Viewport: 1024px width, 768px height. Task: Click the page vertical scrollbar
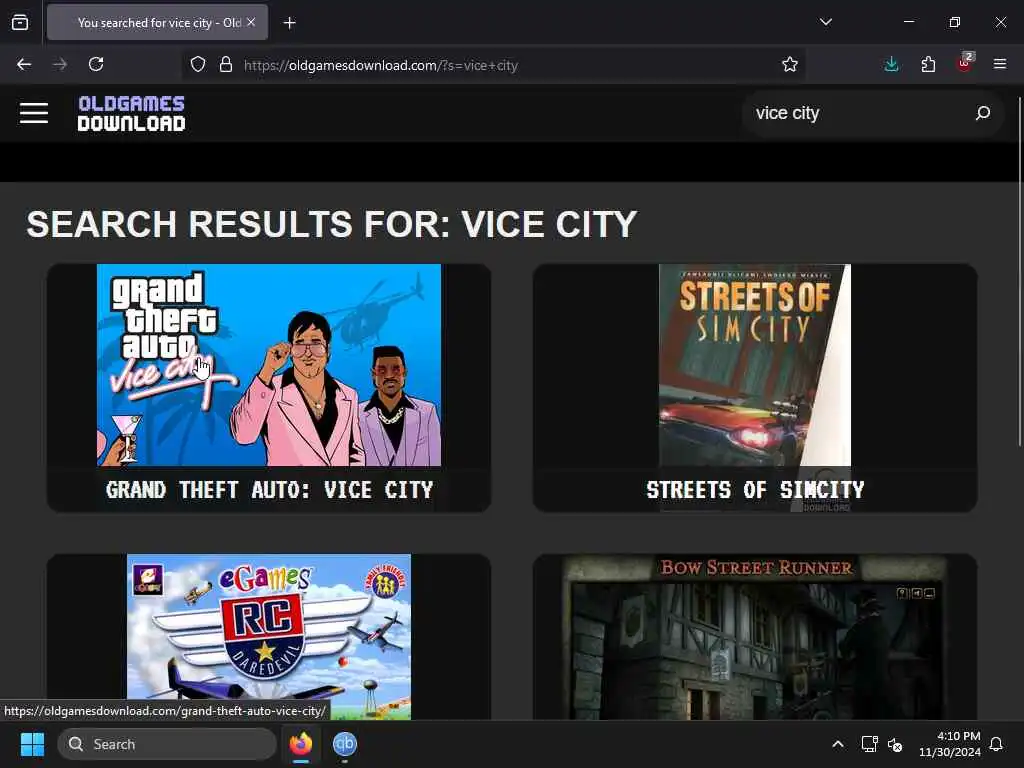[1019, 272]
